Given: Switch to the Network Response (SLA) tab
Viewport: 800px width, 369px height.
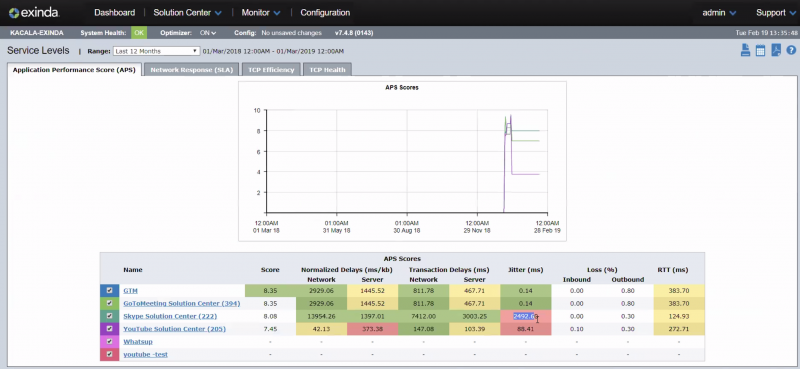Looking at the screenshot, I should [191, 70].
